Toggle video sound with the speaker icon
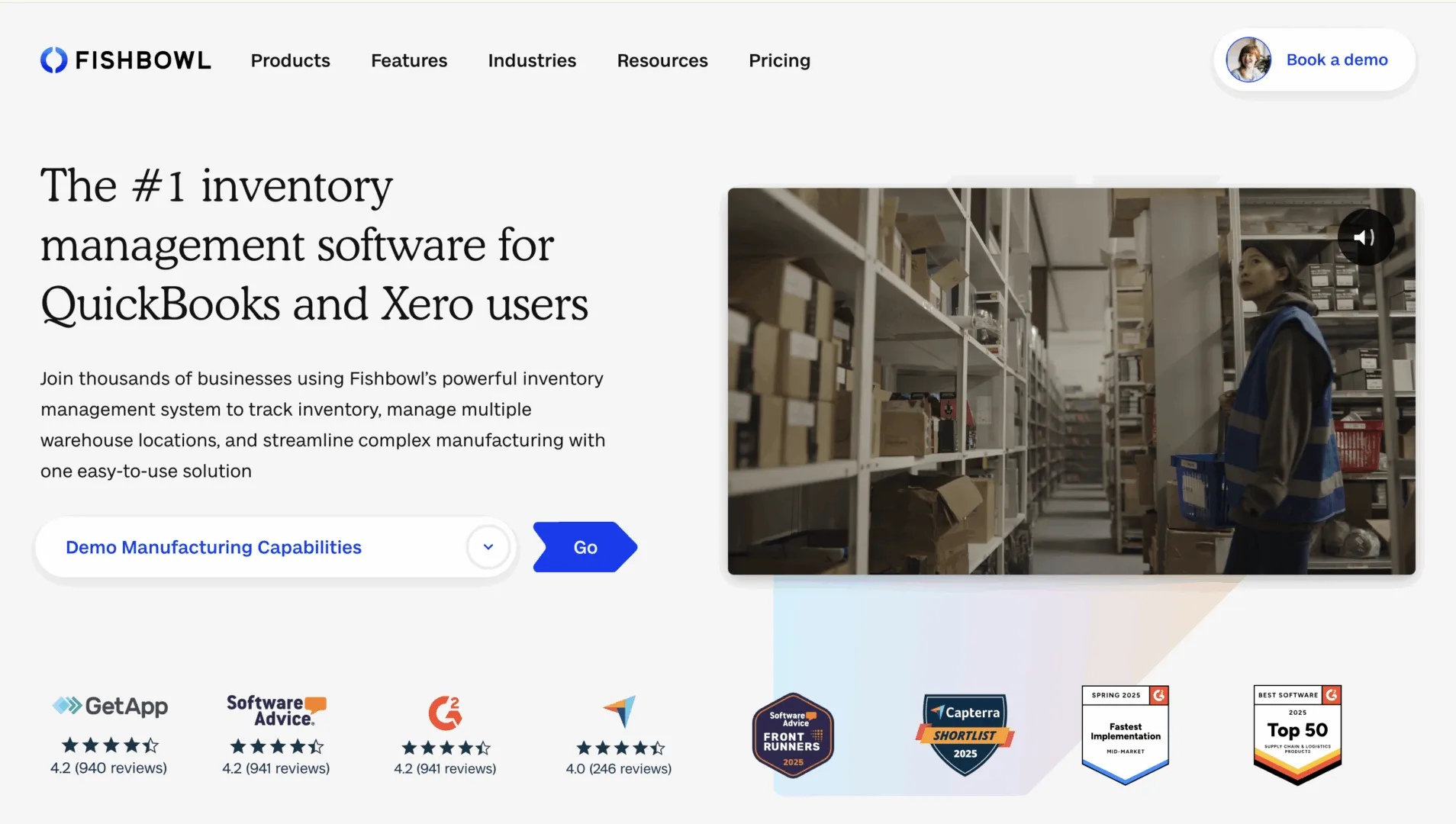The image size is (1456, 824). tap(1365, 237)
